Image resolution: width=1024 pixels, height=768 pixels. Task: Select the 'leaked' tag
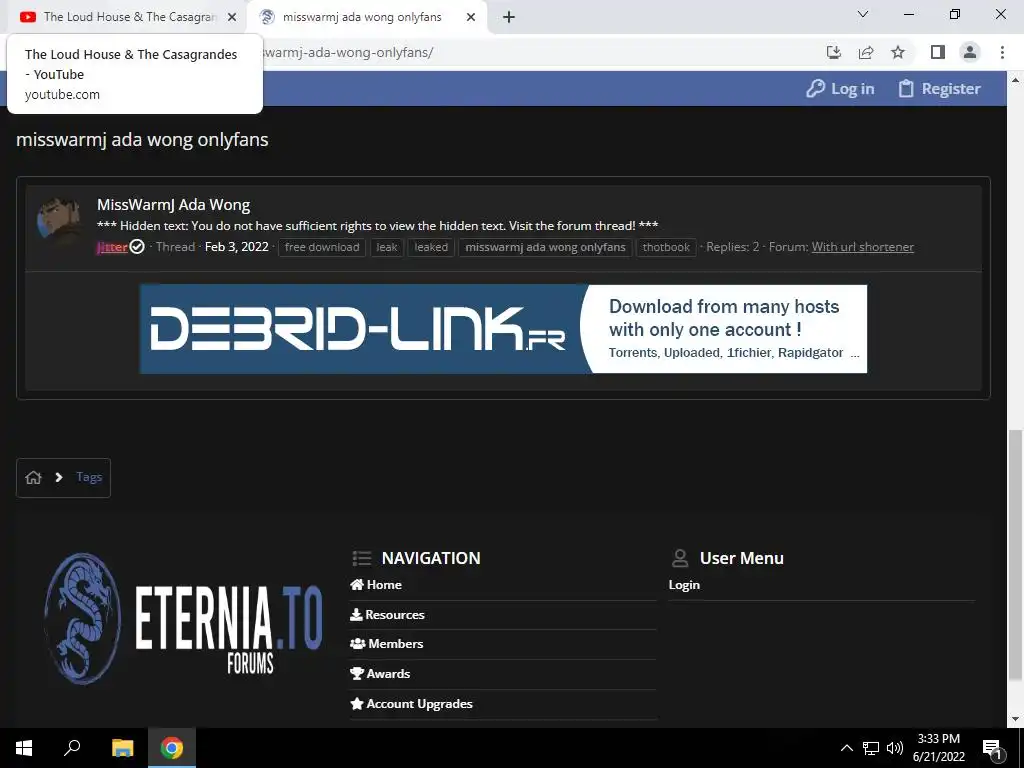[431, 247]
